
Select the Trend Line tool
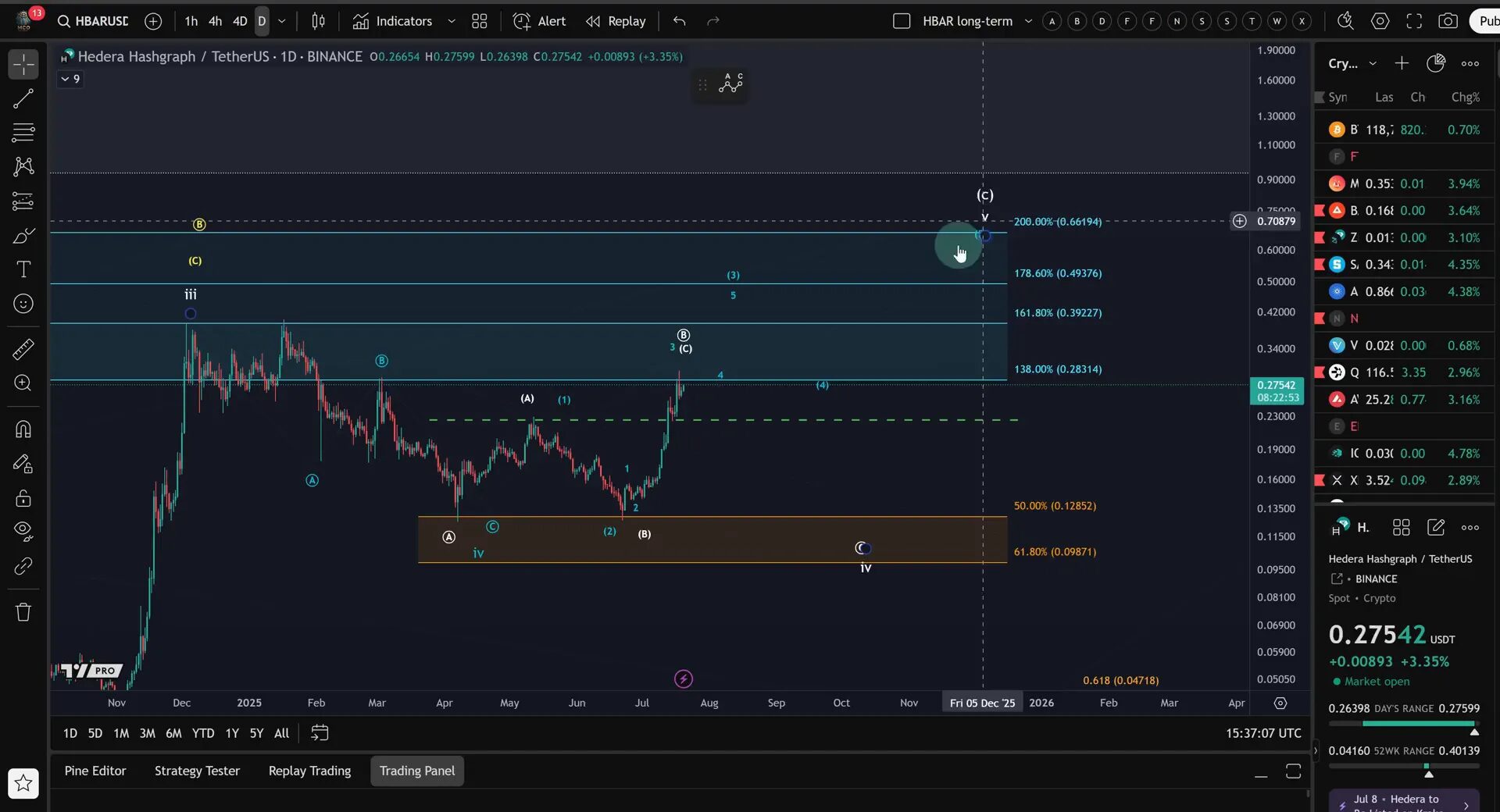tap(23, 98)
